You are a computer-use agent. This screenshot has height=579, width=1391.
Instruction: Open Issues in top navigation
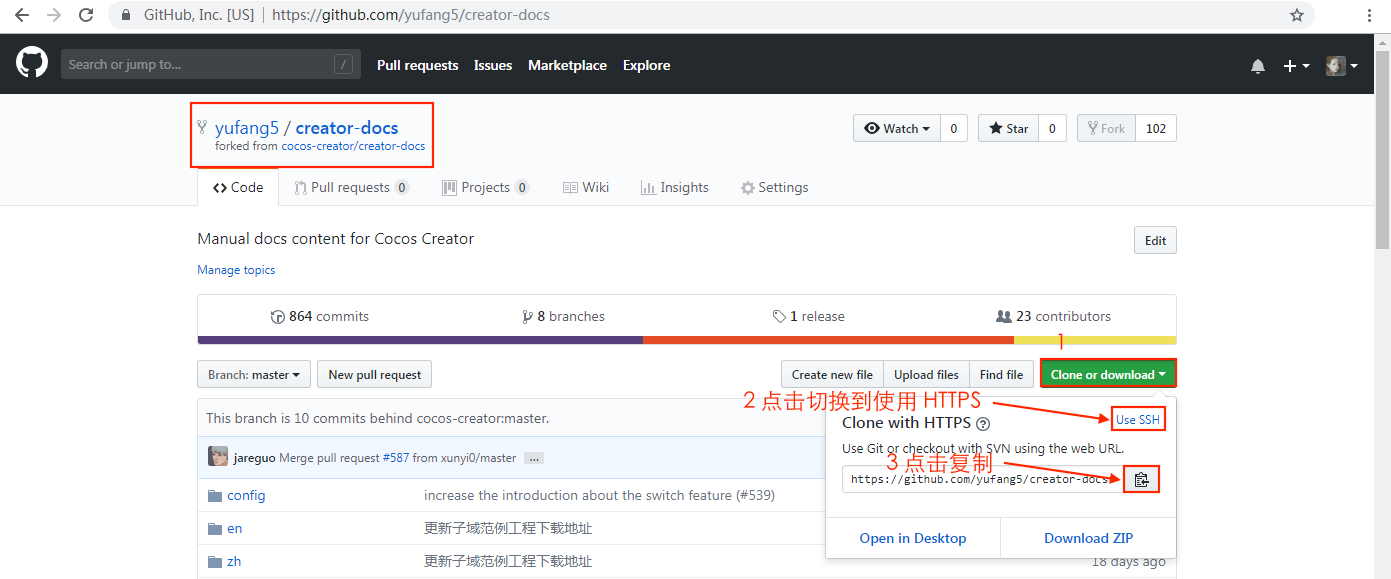pos(493,65)
